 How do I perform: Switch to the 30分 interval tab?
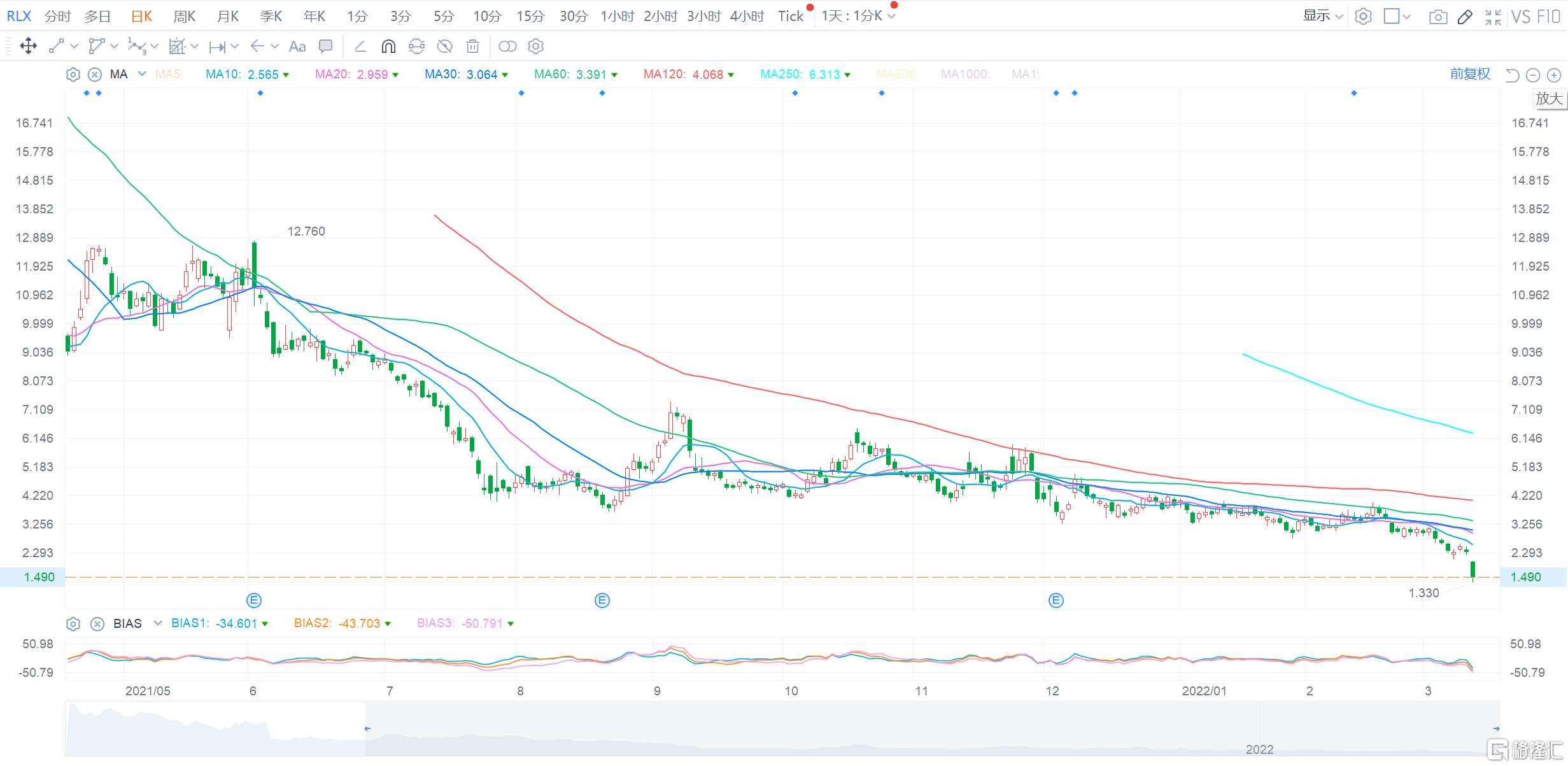(x=574, y=16)
